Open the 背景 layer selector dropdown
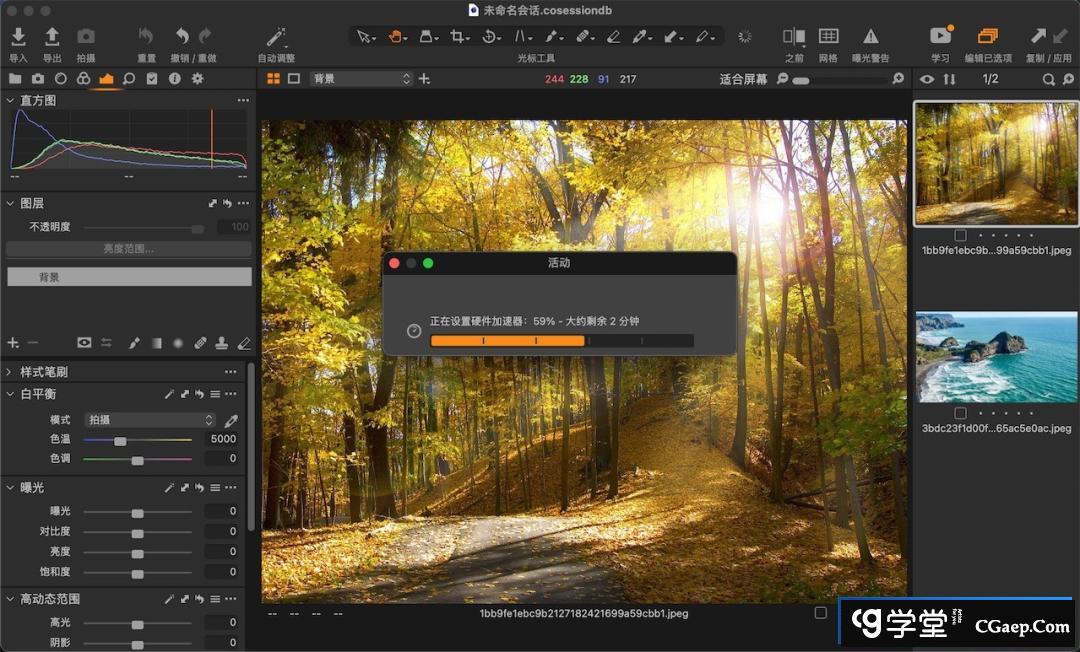 [361, 78]
